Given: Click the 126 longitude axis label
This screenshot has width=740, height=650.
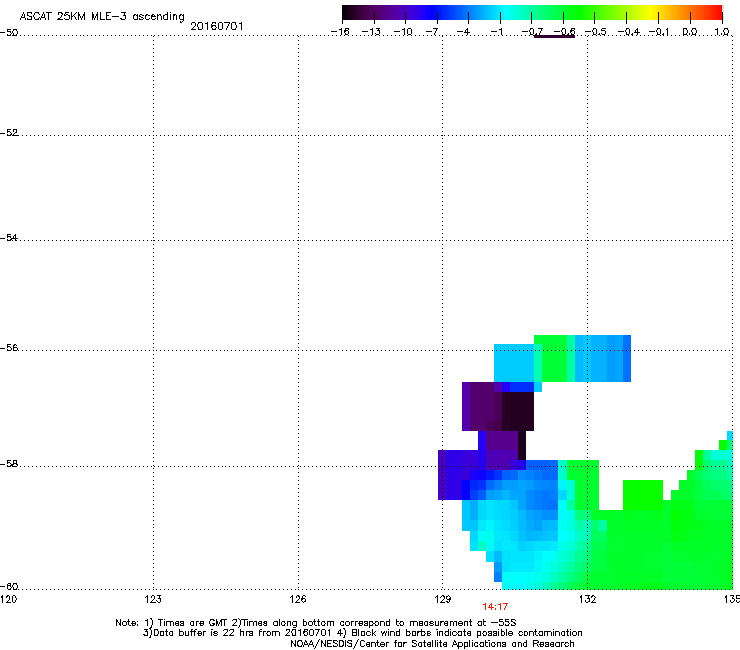Looking at the screenshot, I should click(298, 599).
